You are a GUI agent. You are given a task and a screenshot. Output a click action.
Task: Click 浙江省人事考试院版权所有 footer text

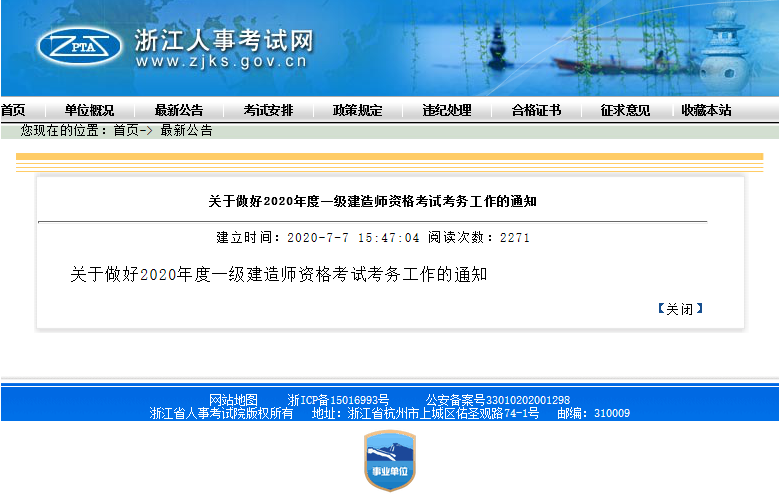[x=221, y=413]
